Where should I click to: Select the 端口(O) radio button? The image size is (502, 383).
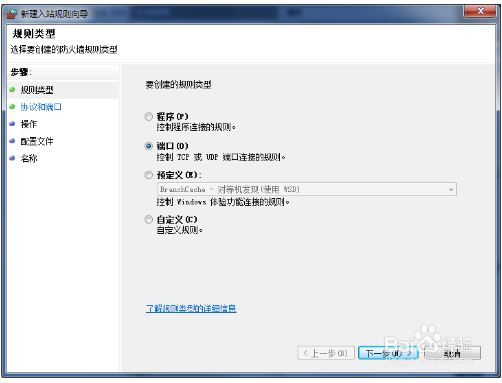coord(149,146)
